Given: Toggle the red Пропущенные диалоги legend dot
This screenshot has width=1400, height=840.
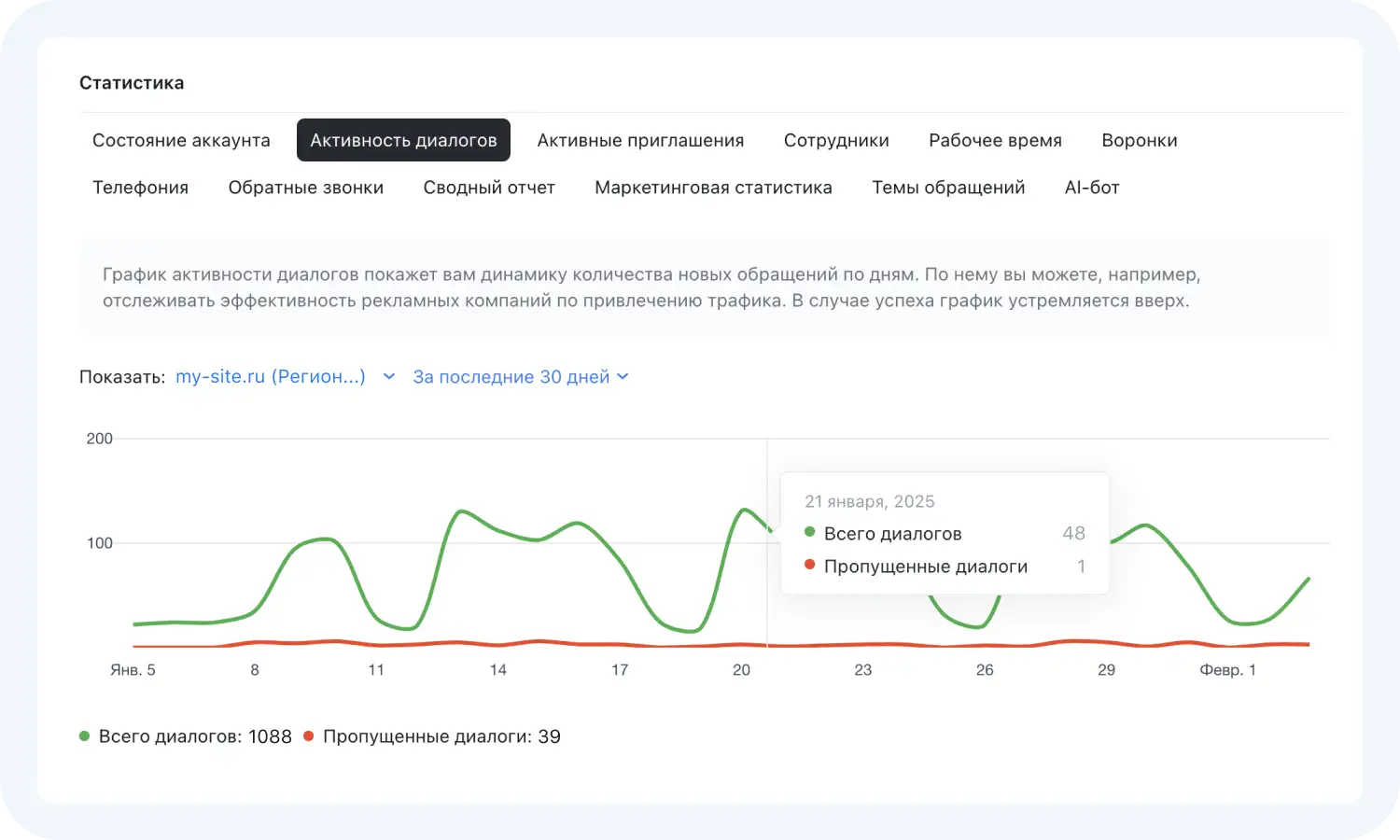Looking at the screenshot, I should point(309,736).
